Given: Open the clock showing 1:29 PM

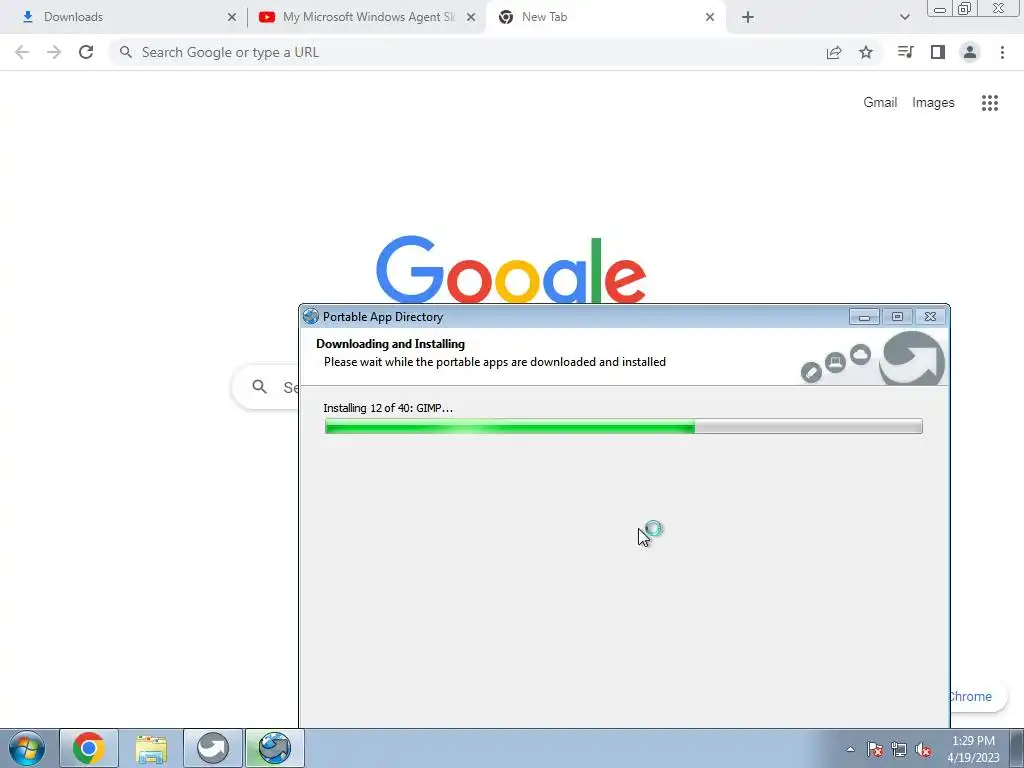Looking at the screenshot, I should tap(973, 749).
